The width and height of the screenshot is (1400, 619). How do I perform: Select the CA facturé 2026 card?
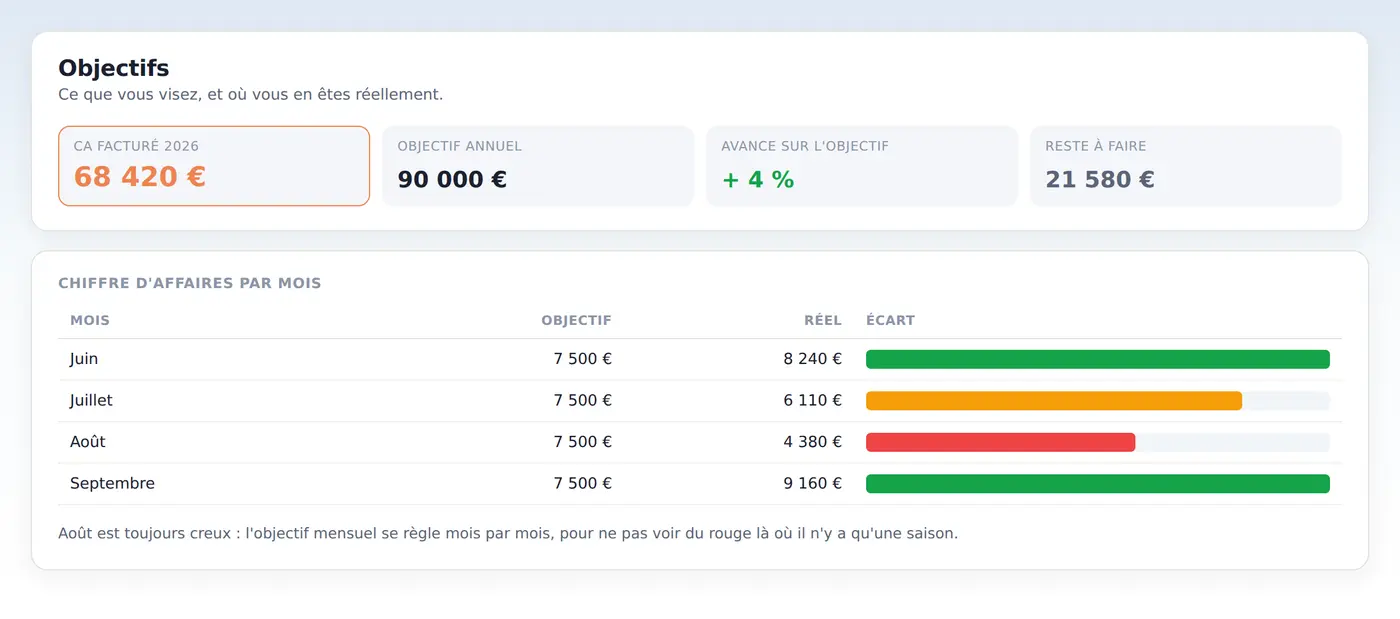(x=214, y=166)
